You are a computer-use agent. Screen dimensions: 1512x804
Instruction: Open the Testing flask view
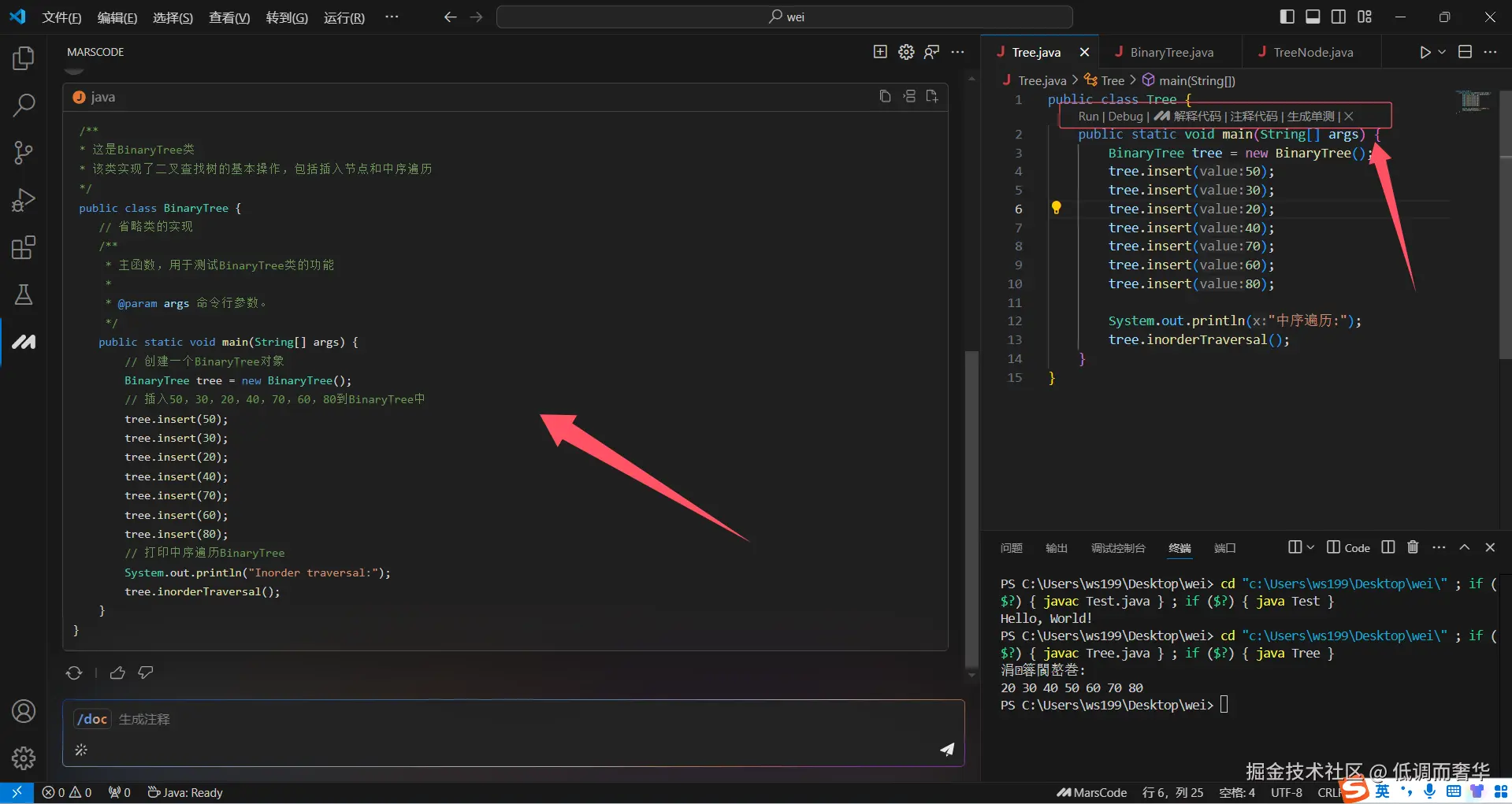point(24,295)
